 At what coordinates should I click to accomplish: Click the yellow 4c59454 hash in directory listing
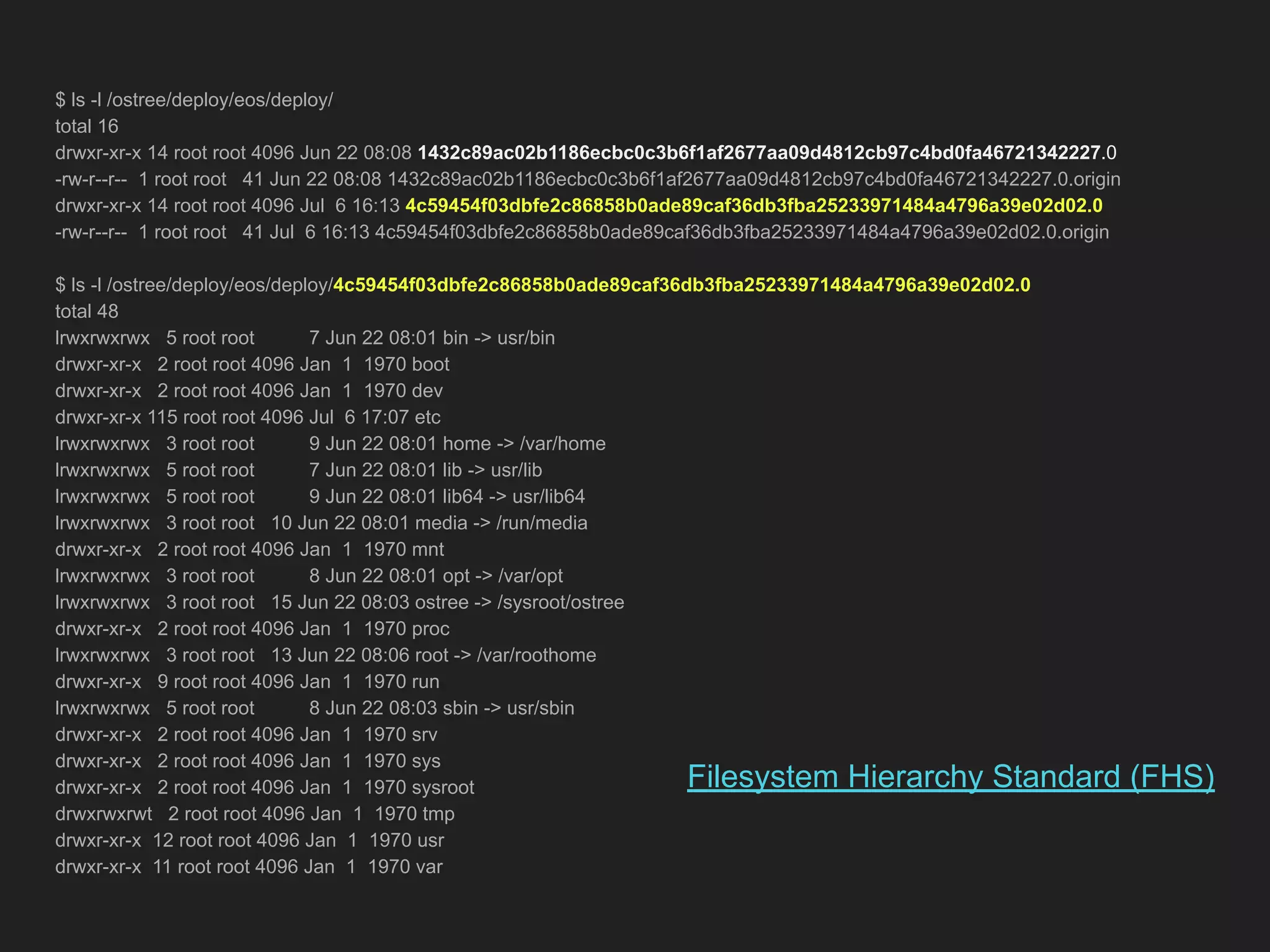pyautogui.click(x=753, y=206)
